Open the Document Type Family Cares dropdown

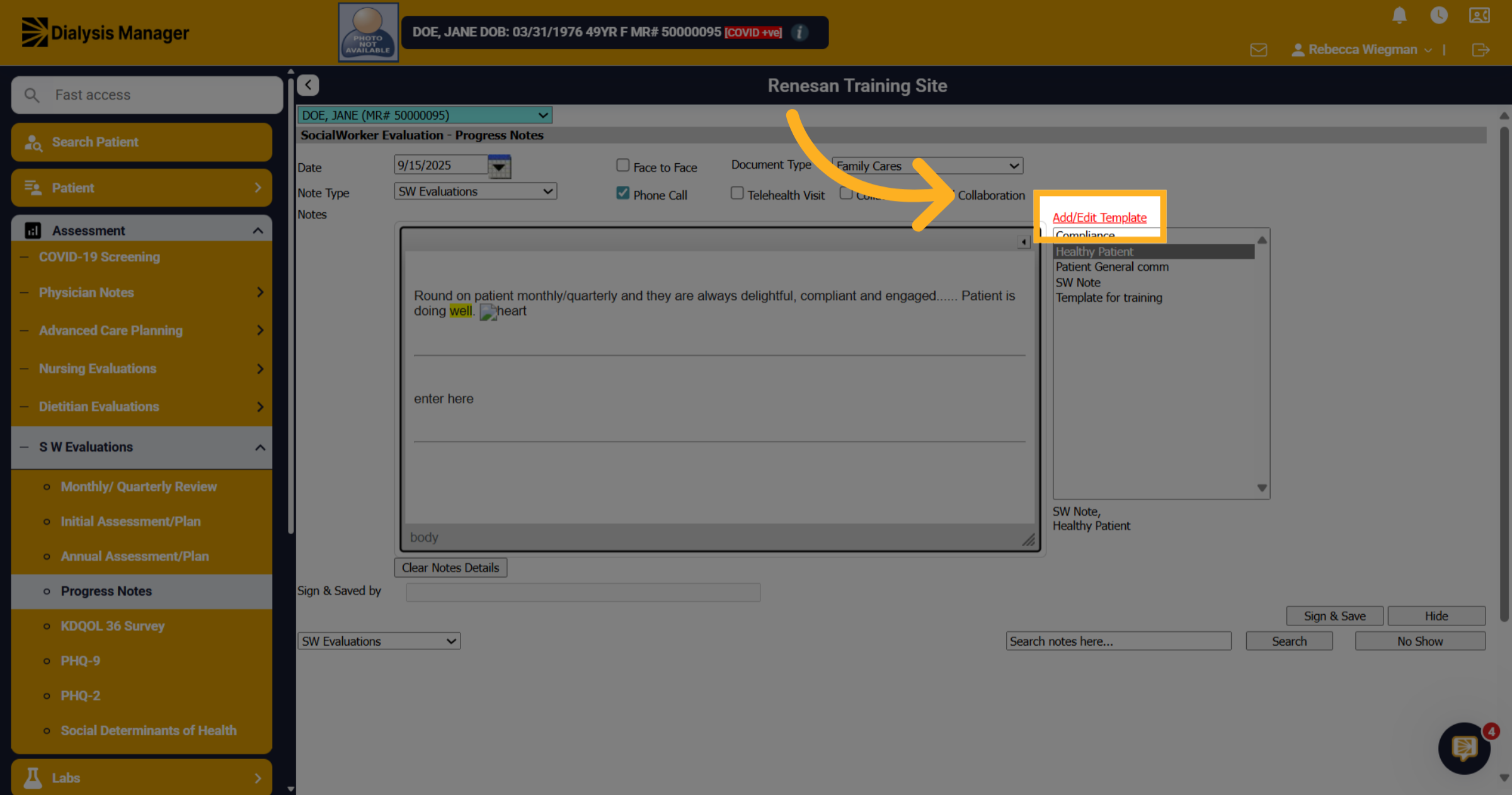(x=927, y=166)
